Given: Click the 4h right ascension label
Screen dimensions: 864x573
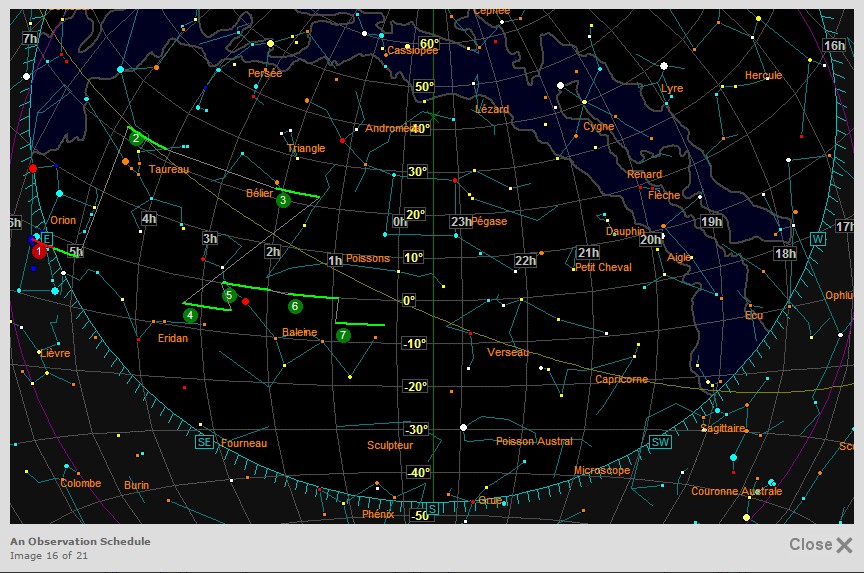Looking at the screenshot, I should click(x=149, y=218).
